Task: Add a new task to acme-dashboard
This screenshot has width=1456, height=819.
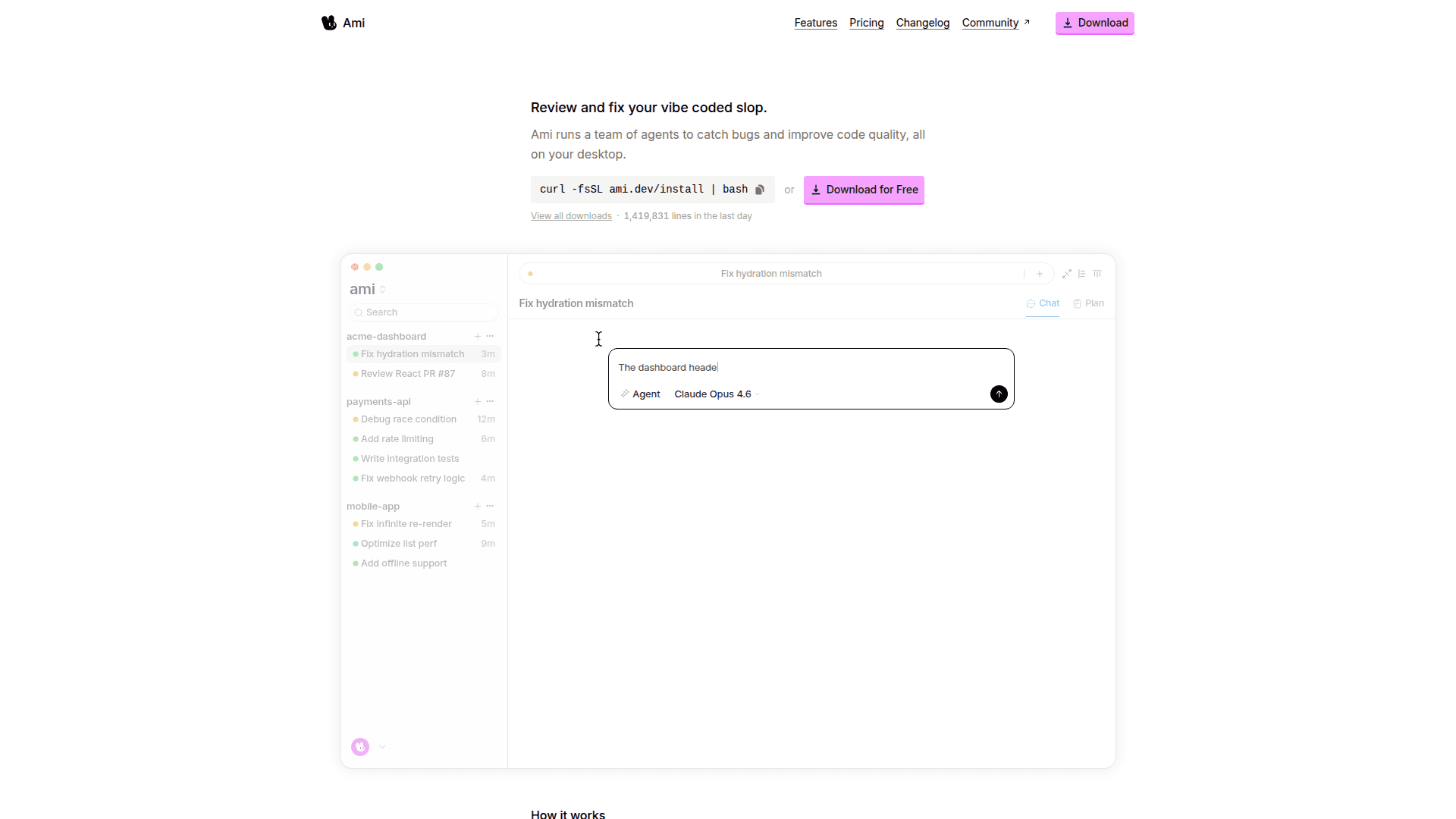Action: [478, 337]
